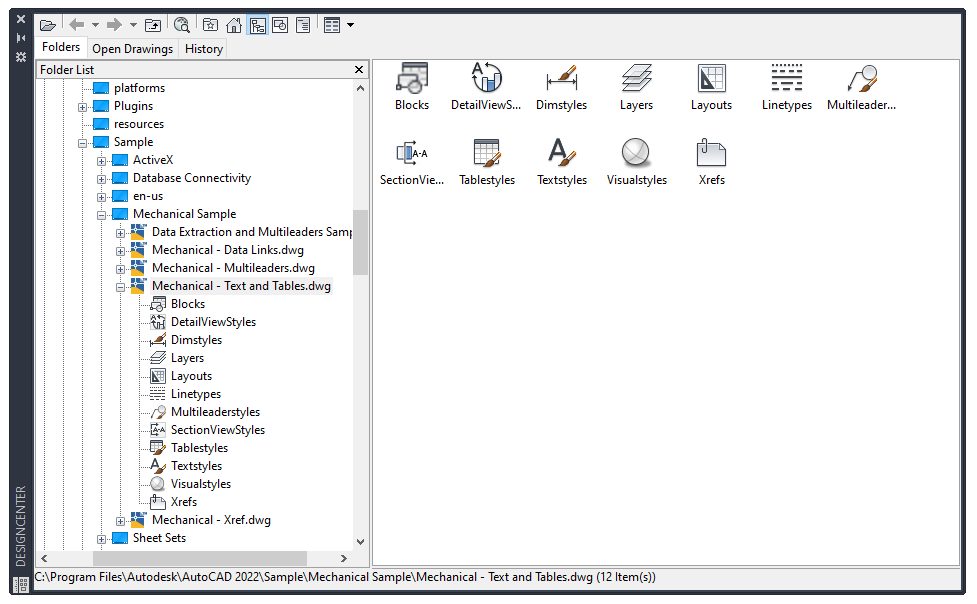Viewport: 977px width, 604px height.
Task: Go Back using the left arrow
Action: tap(77, 25)
